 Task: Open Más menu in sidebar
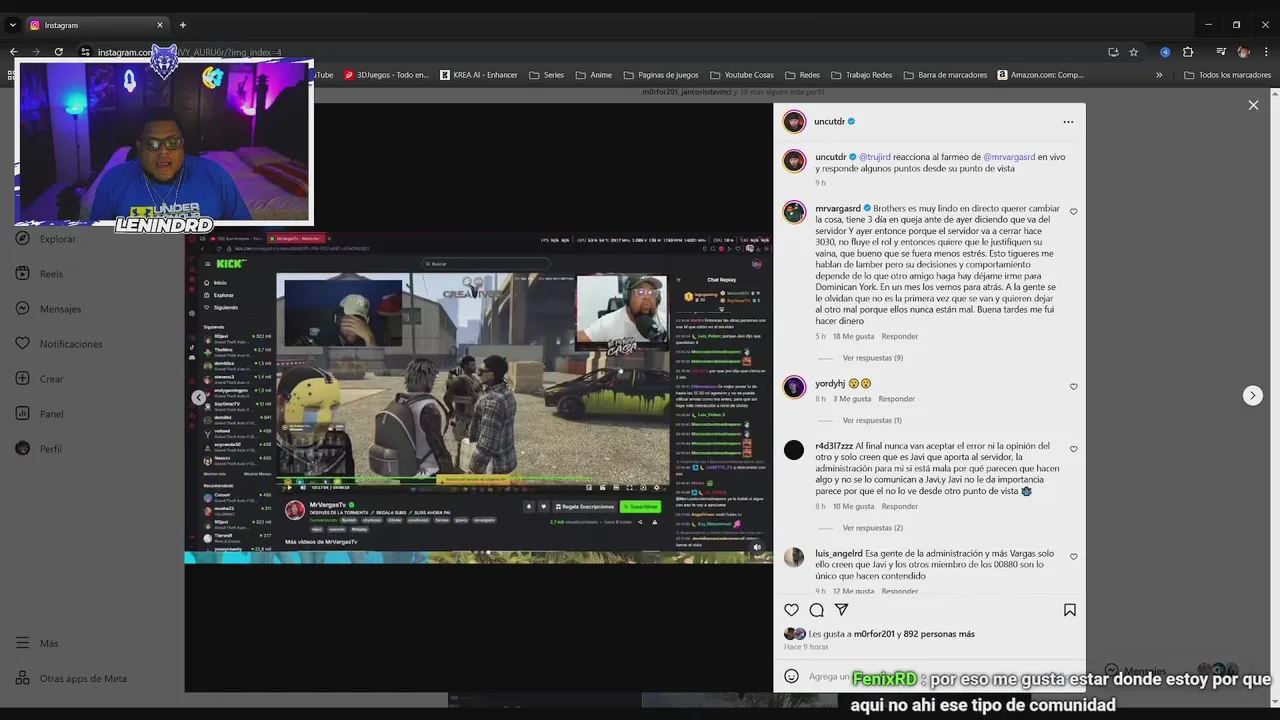[37, 643]
